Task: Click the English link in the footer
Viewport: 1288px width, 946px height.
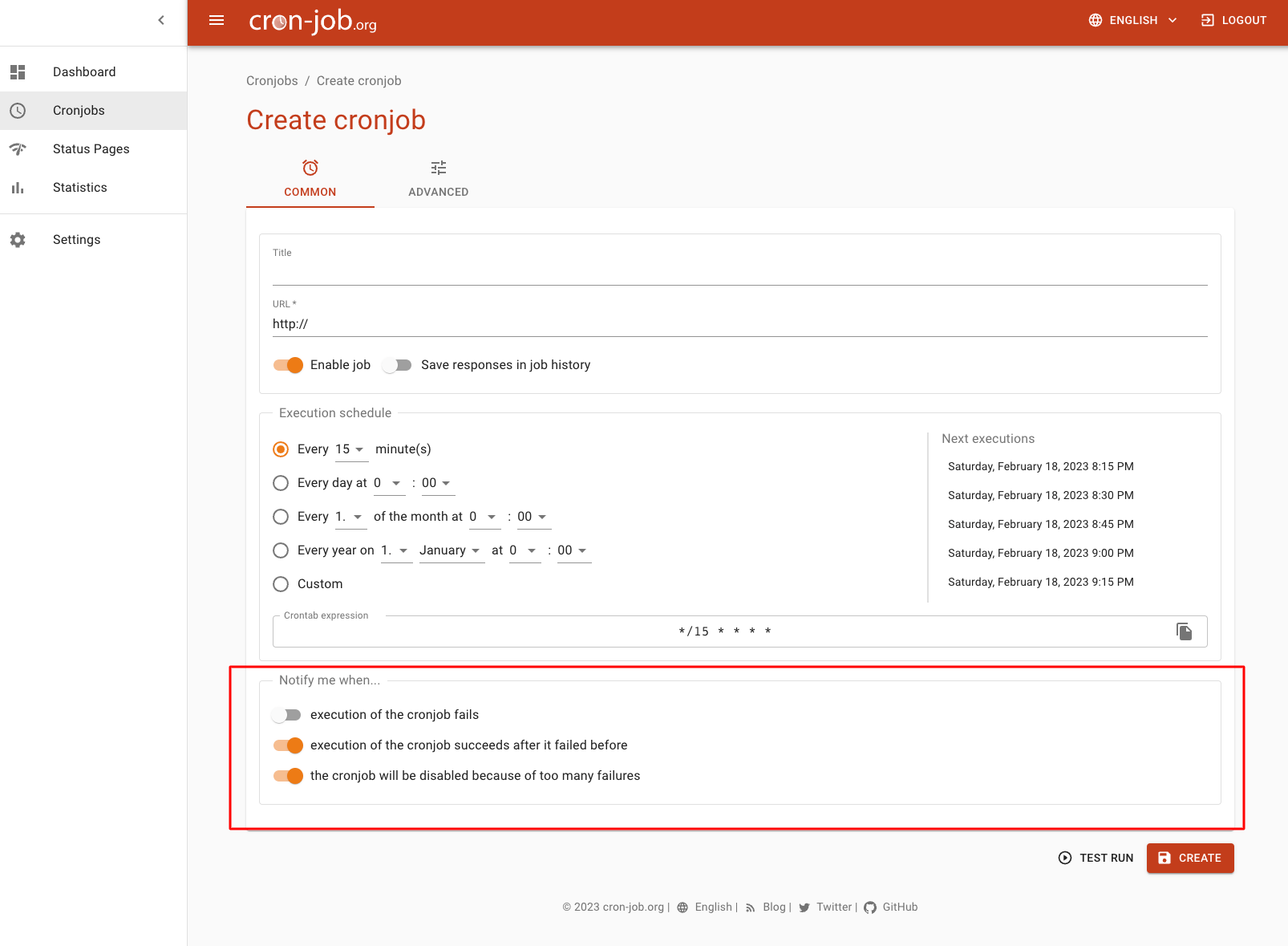Action: coord(713,907)
